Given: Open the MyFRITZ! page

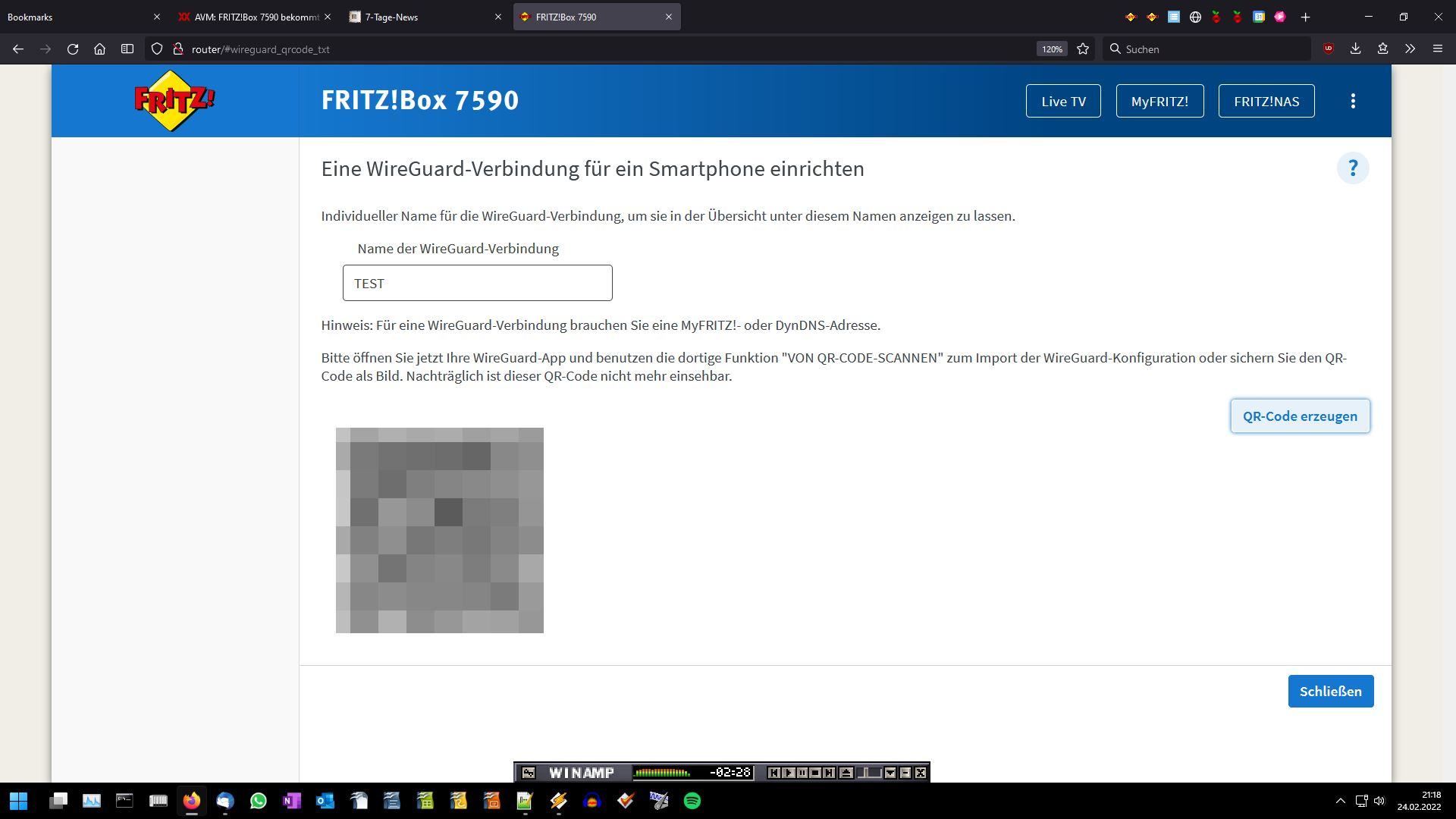Looking at the screenshot, I should [1159, 101].
